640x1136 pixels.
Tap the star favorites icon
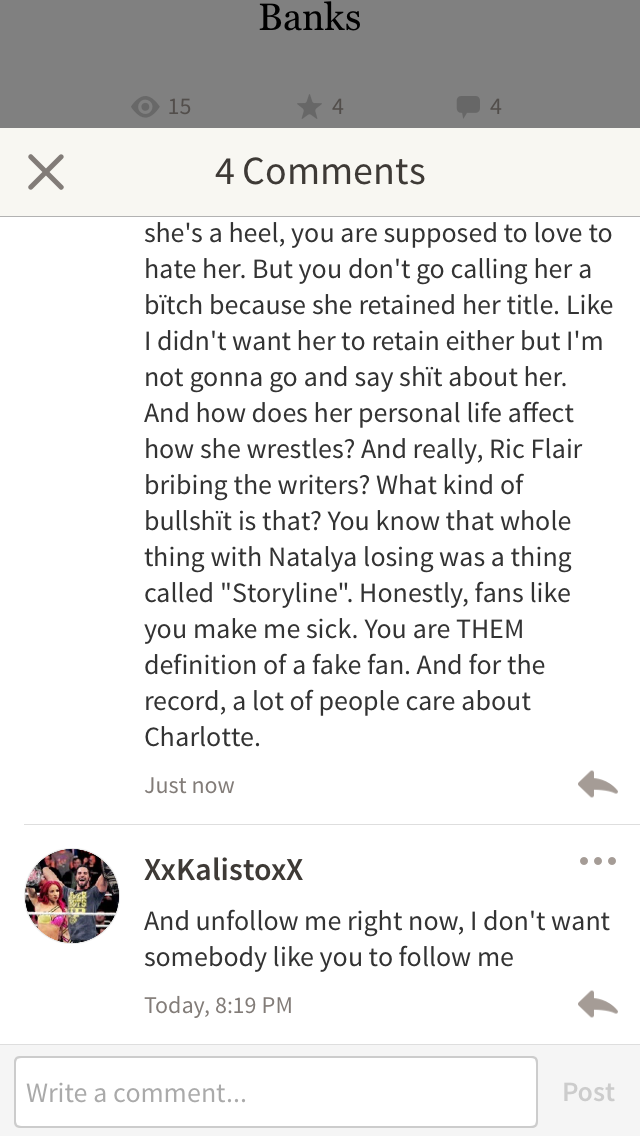point(309,107)
